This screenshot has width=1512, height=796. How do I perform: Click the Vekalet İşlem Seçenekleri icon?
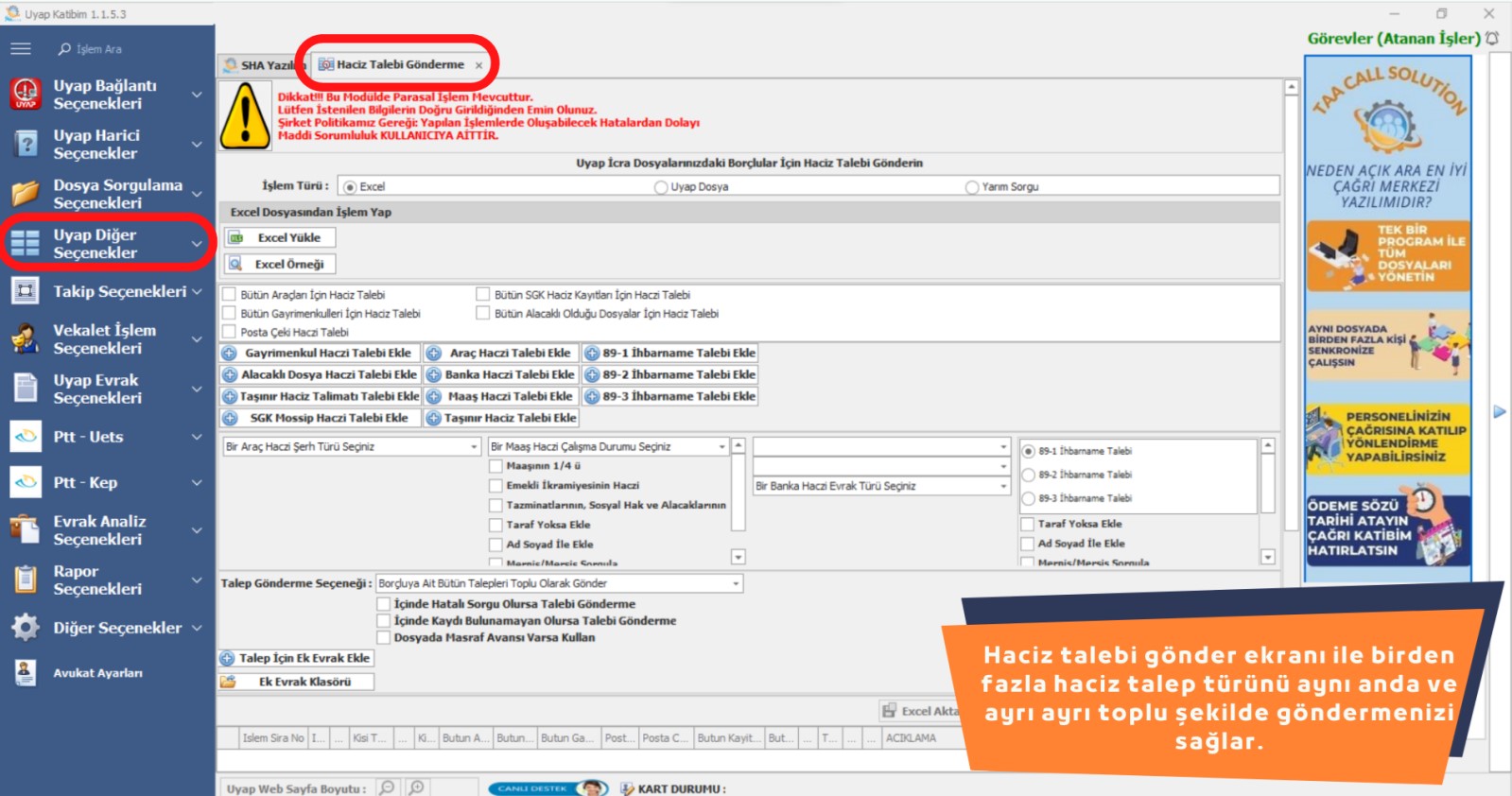pyautogui.click(x=26, y=338)
